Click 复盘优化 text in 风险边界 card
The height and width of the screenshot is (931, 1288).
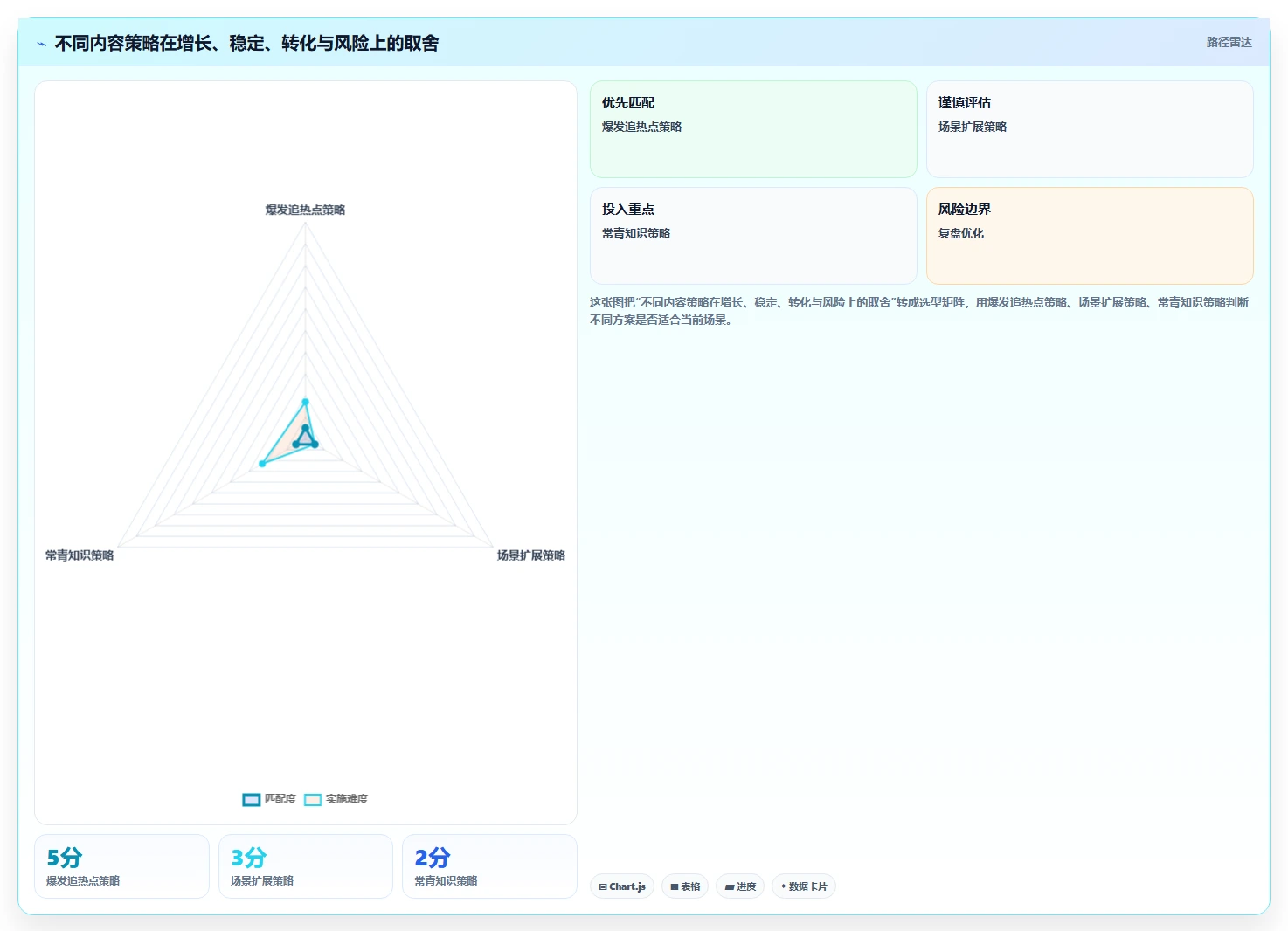pyautogui.click(x=961, y=233)
